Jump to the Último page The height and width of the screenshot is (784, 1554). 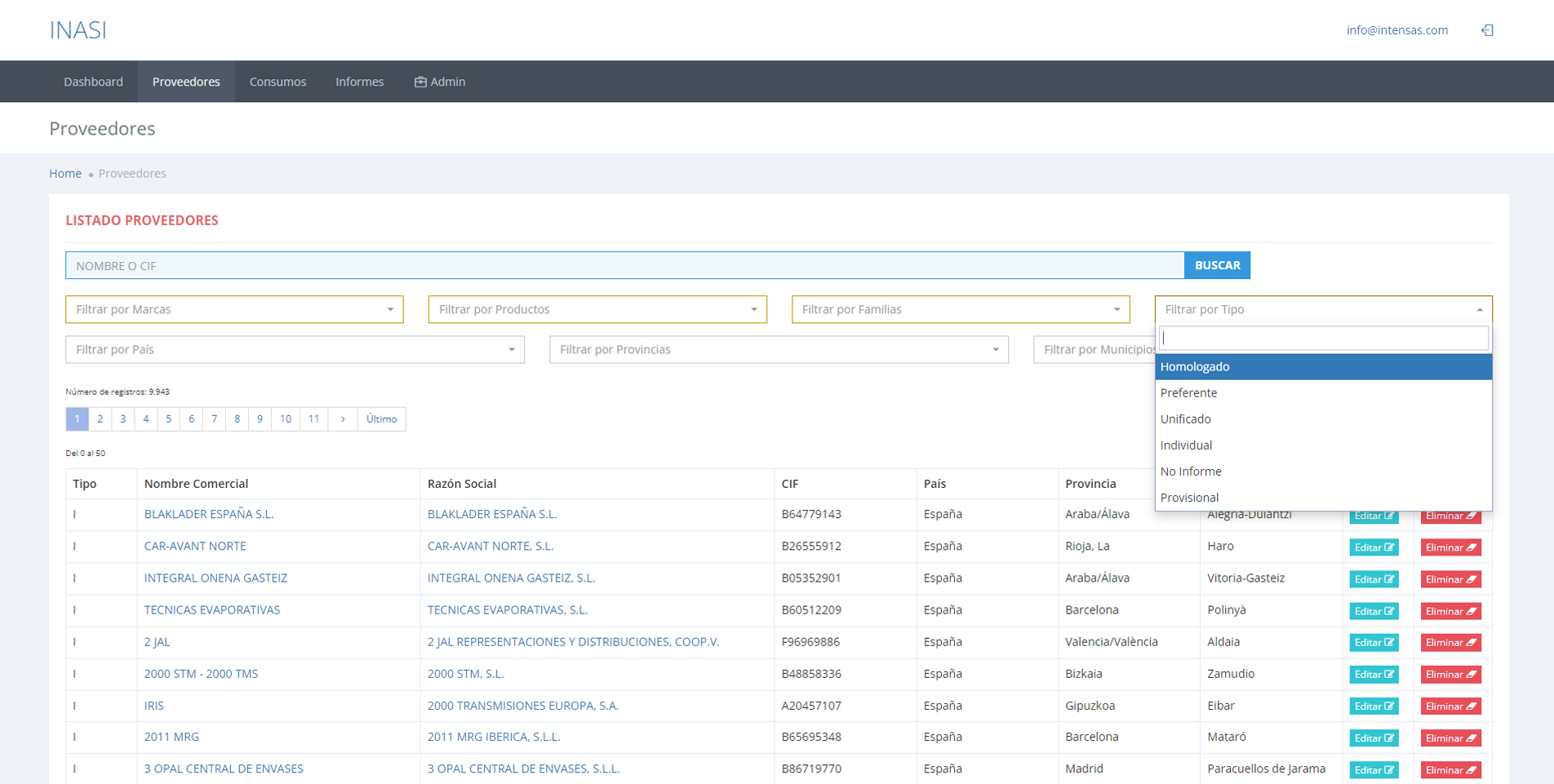tap(381, 419)
